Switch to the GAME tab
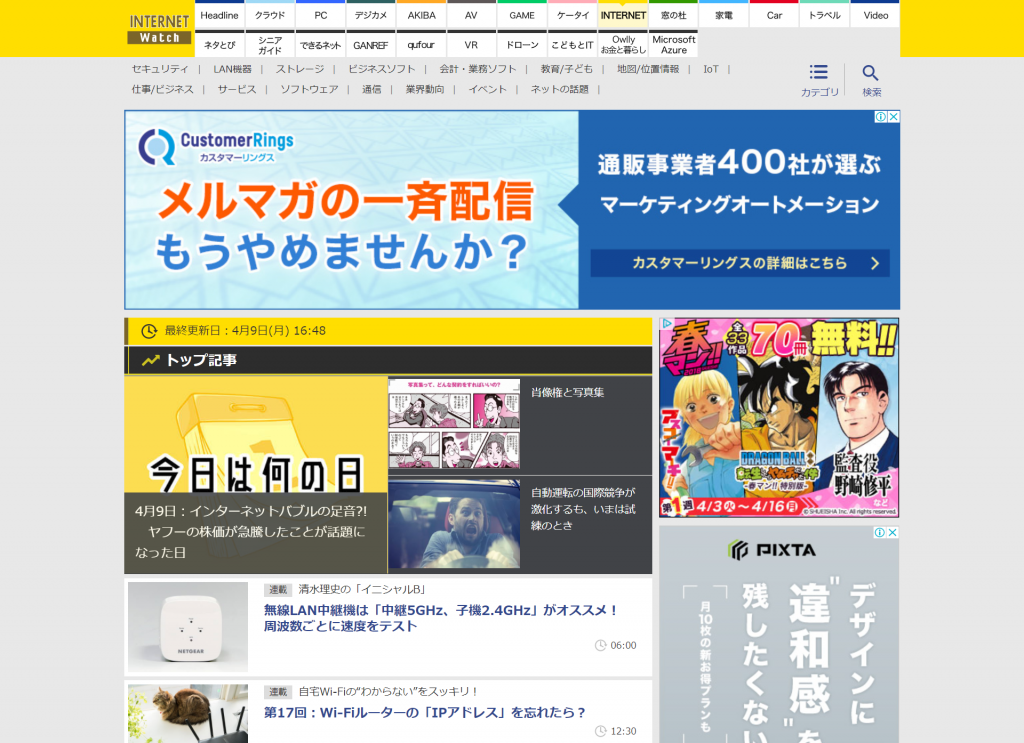Screen dimensions: 1024x743 coord(522,14)
